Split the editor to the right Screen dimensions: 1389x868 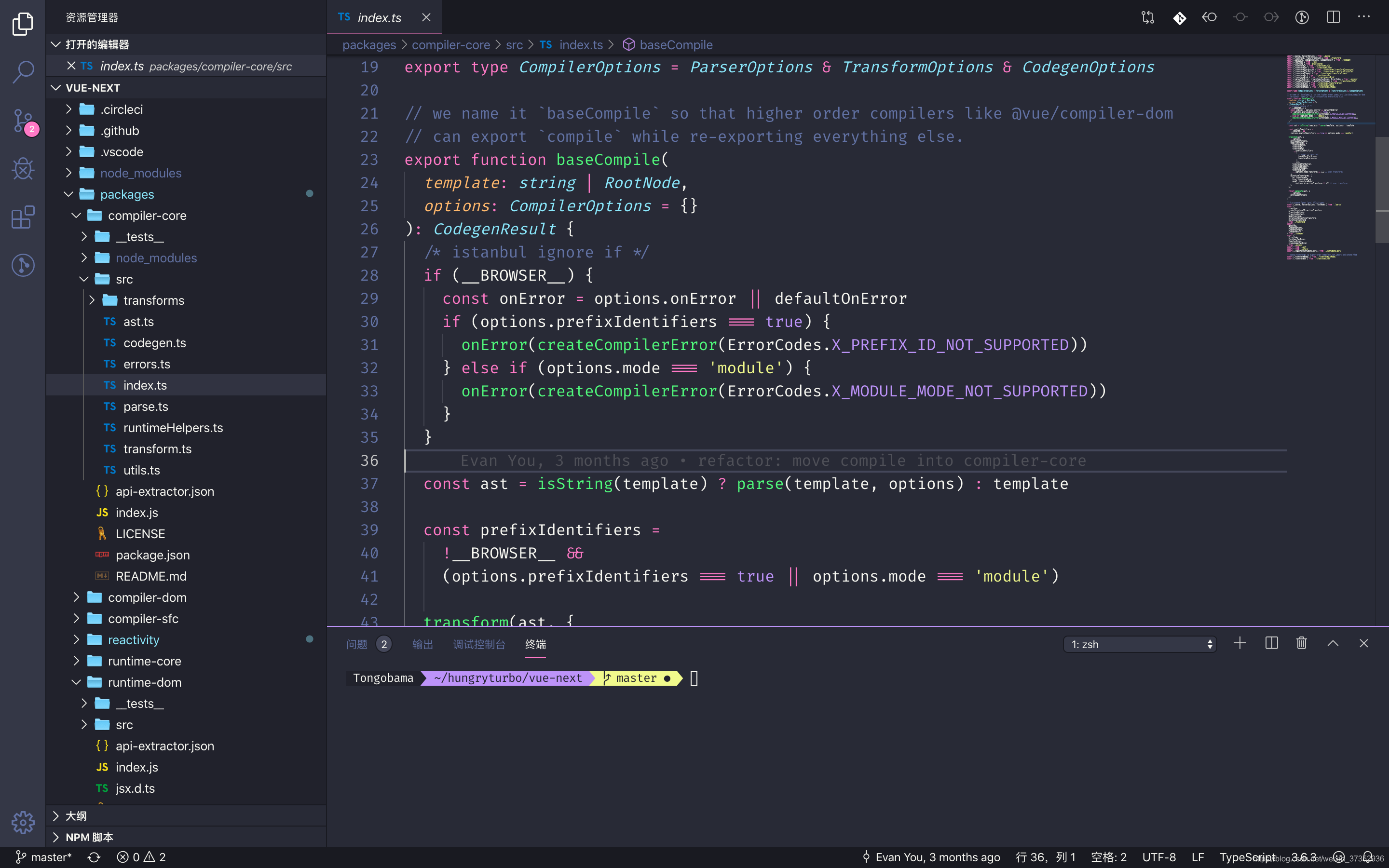pos(1334,17)
